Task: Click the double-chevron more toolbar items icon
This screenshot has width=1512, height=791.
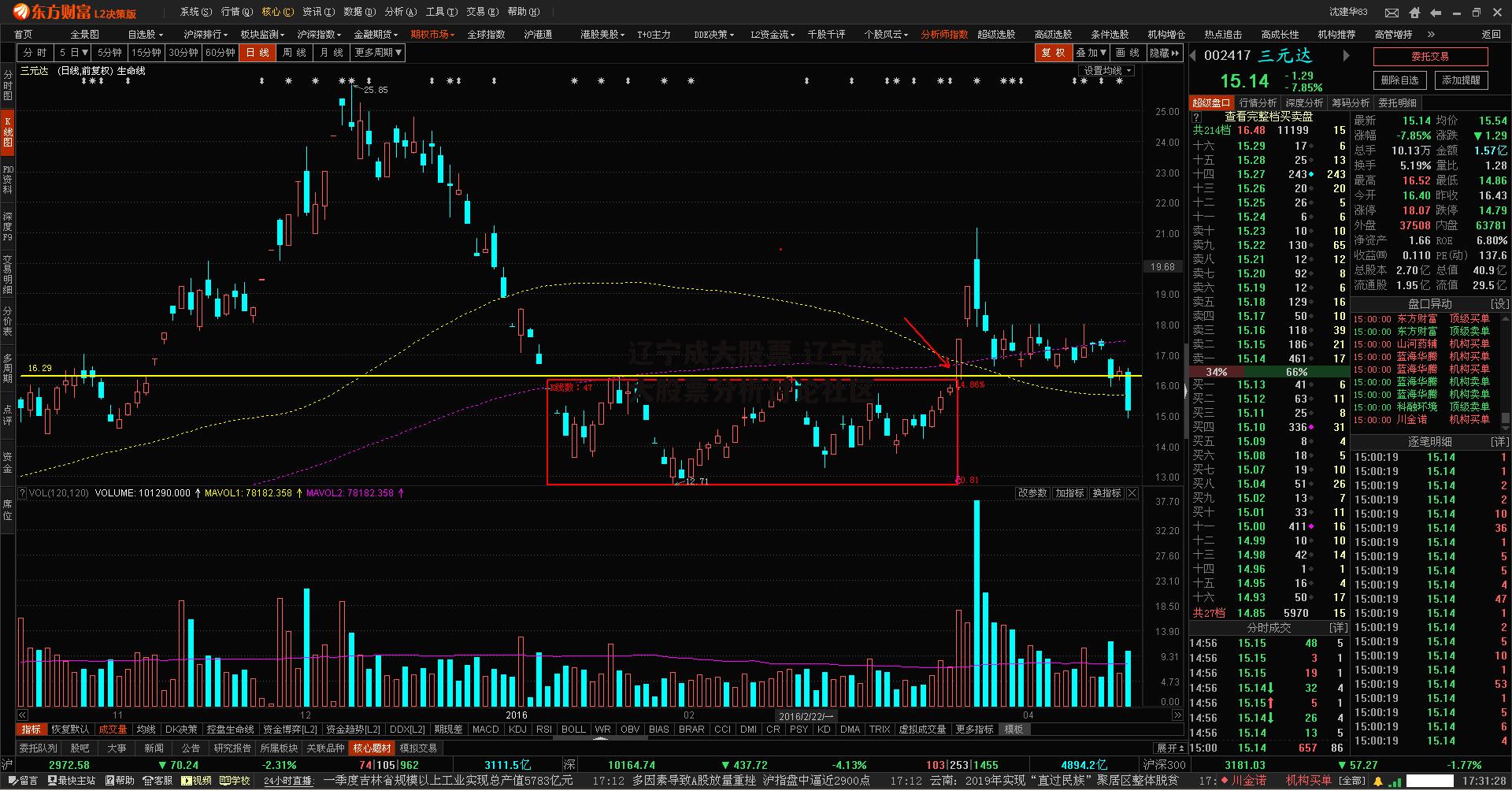Action: pos(1431,35)
